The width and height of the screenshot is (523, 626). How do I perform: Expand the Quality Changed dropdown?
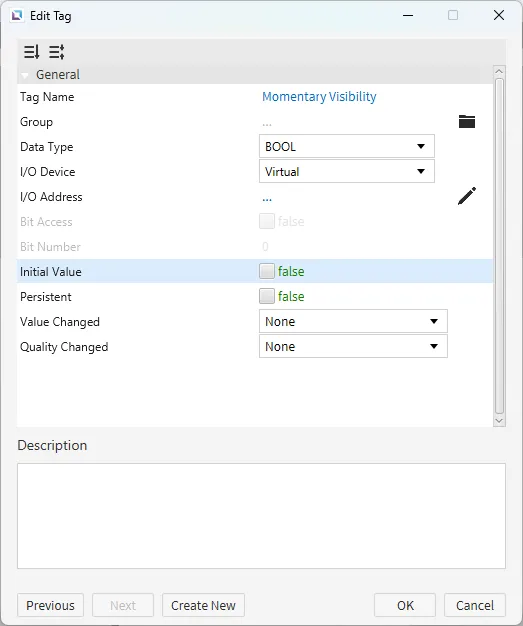[353, 347]
